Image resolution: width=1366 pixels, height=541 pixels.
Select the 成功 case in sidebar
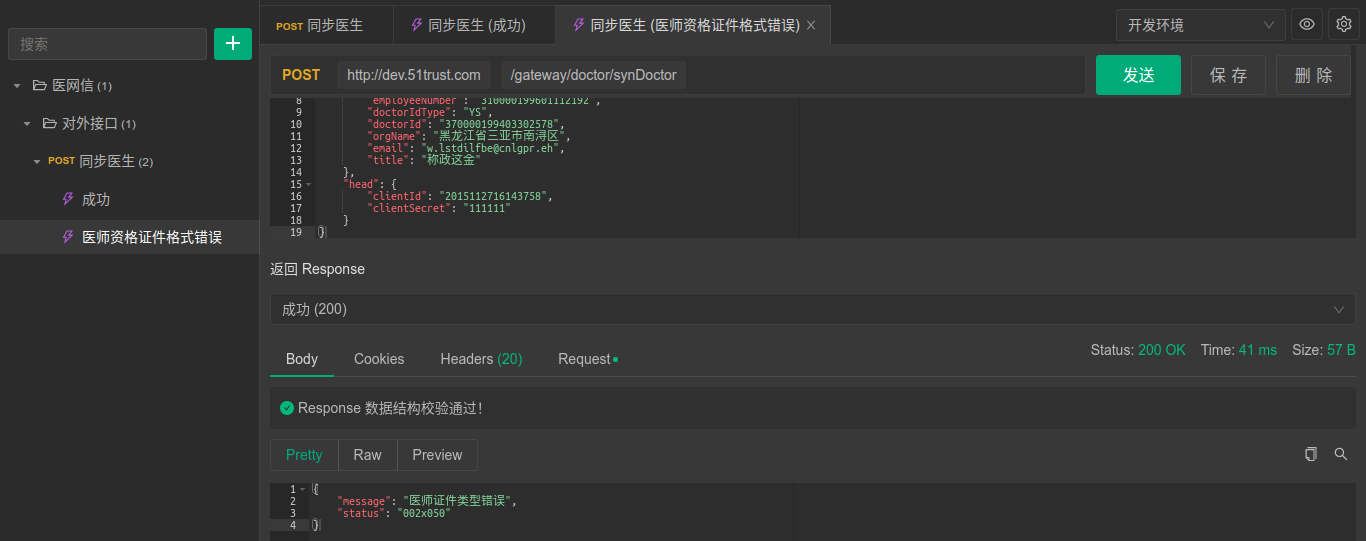pos(96,199)
